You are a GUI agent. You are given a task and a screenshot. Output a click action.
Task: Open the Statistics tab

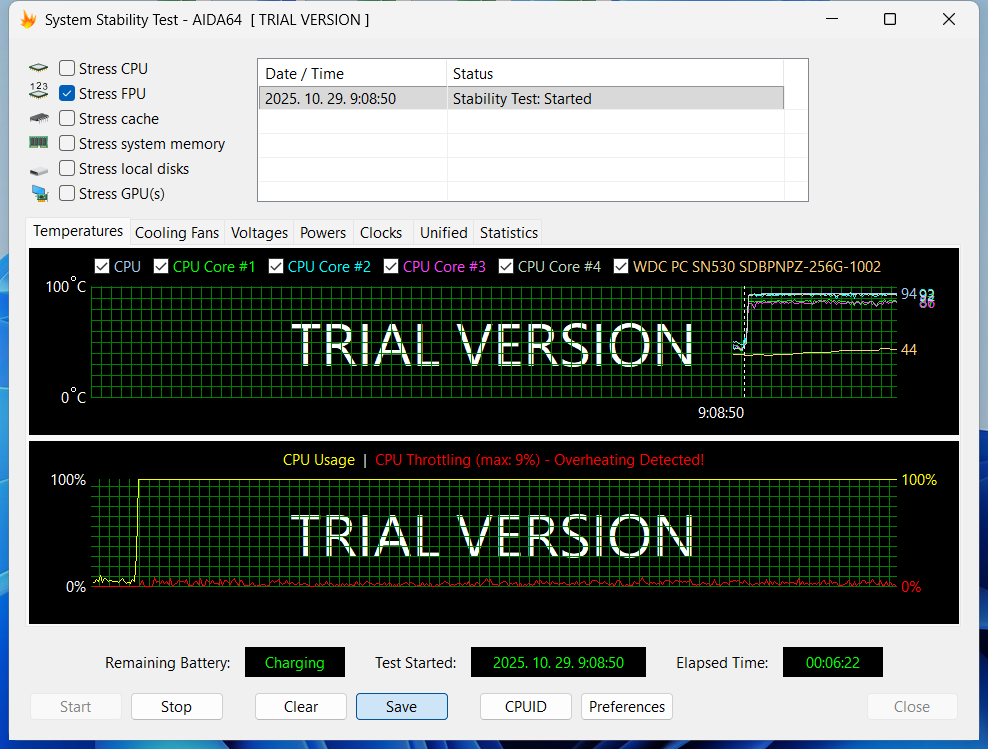508,232
